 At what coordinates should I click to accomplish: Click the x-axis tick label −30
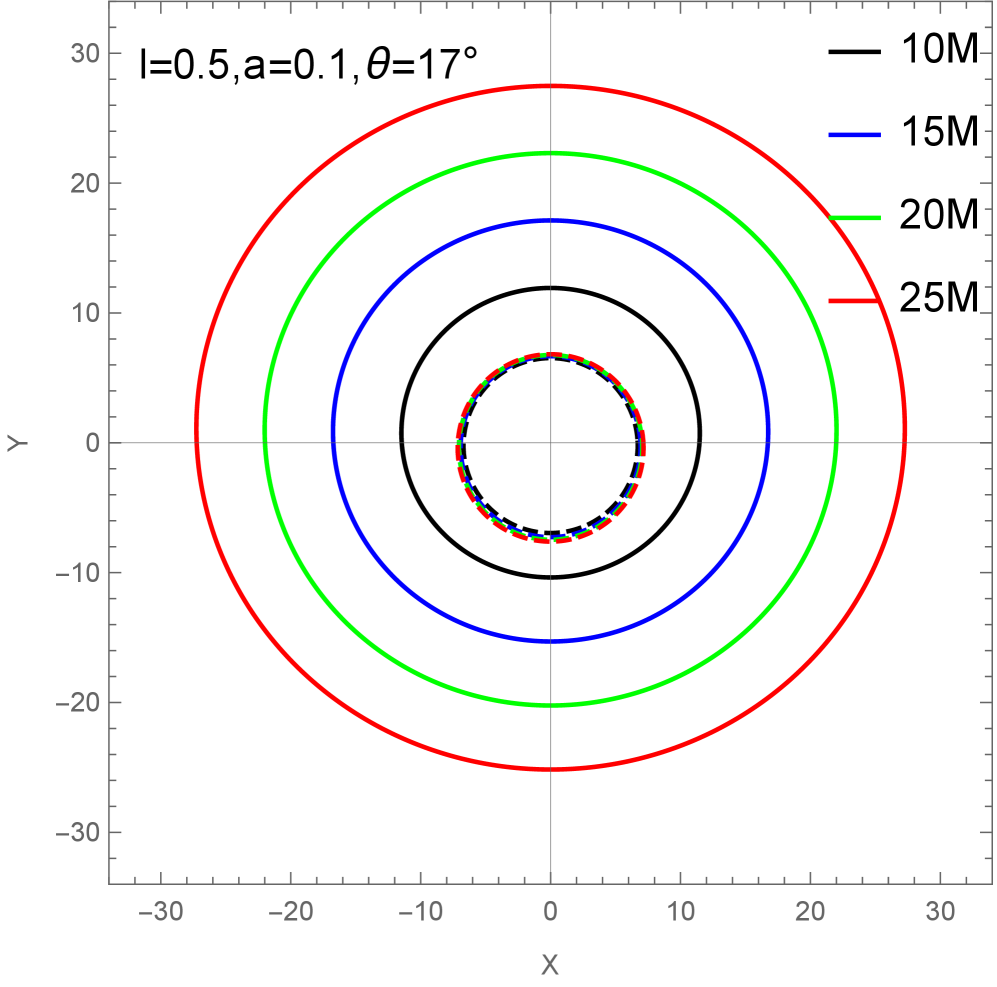[161, 911]
